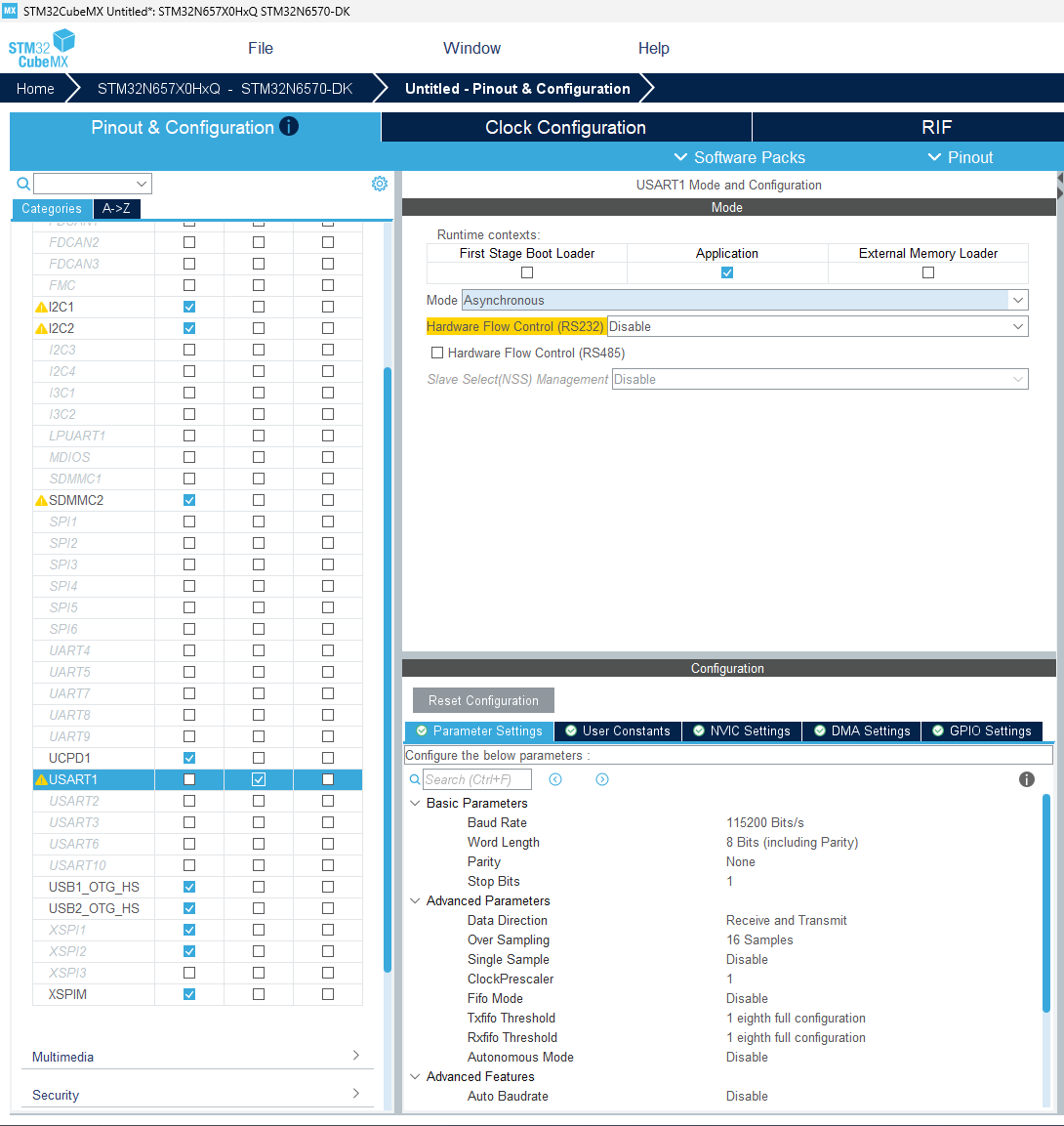Viewport: 1064px width, 1126px height.
Task: Click the I2C1 warning triangle icon
Action: point(42,308)
